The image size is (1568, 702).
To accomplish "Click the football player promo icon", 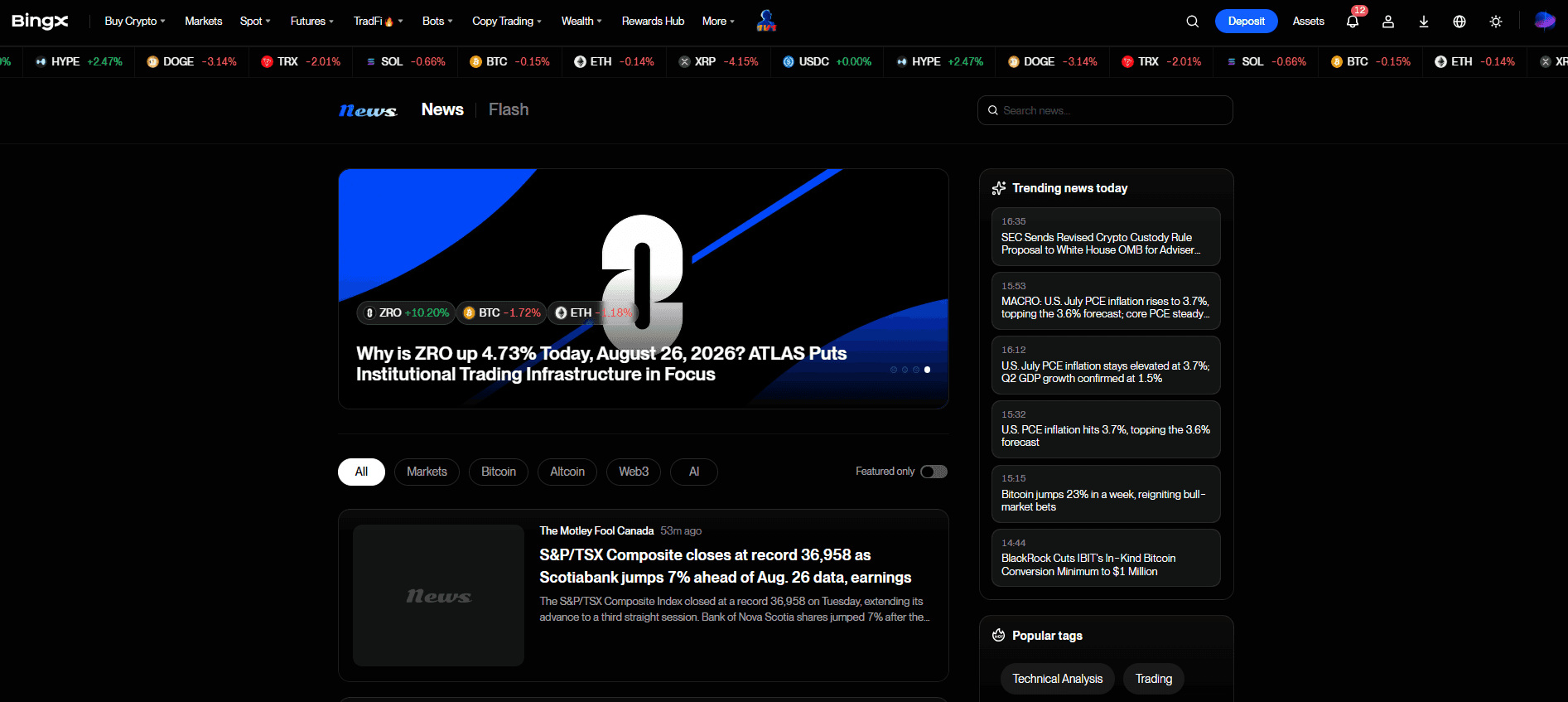I will [766, 21].
